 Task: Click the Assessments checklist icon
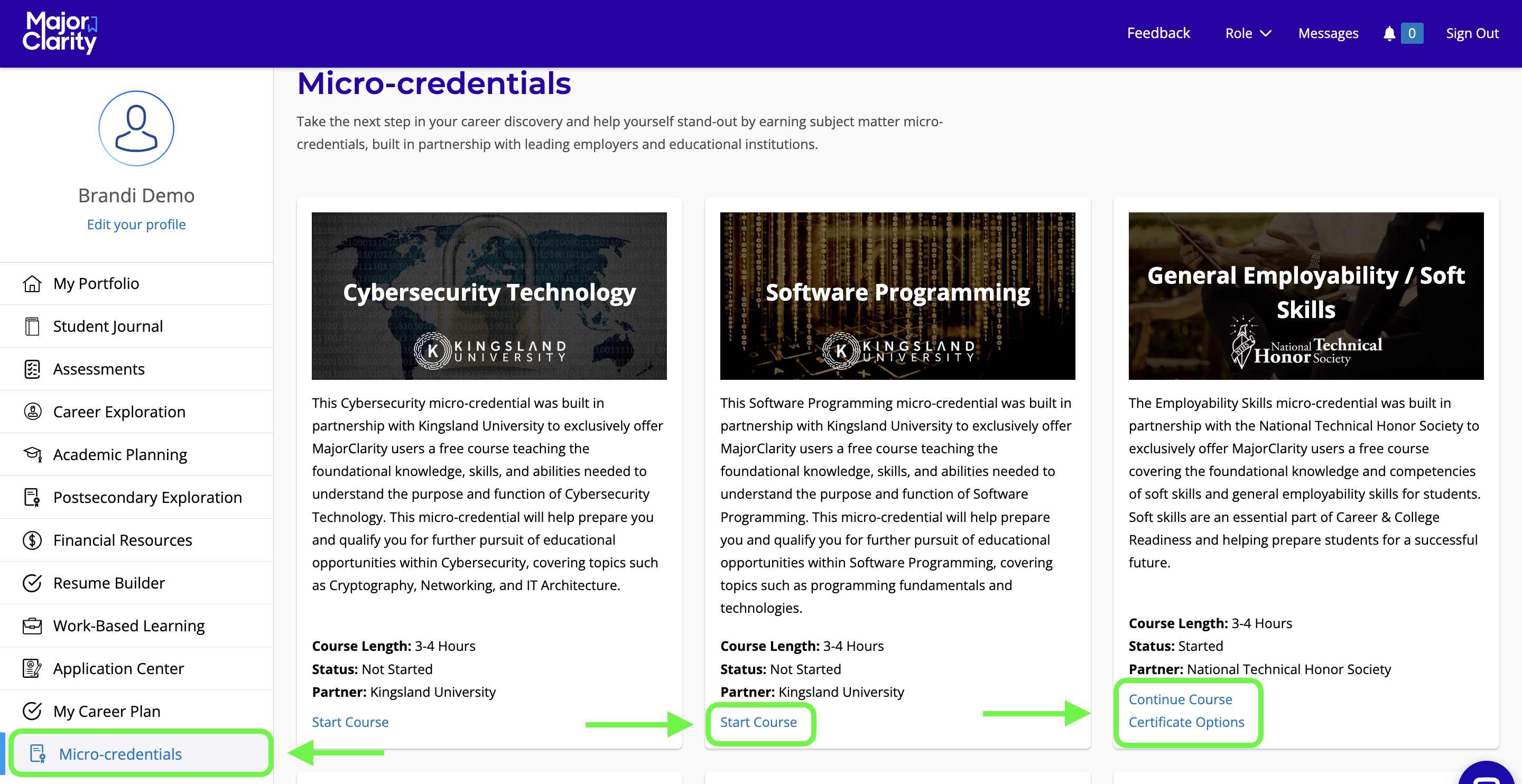[32, 369]
